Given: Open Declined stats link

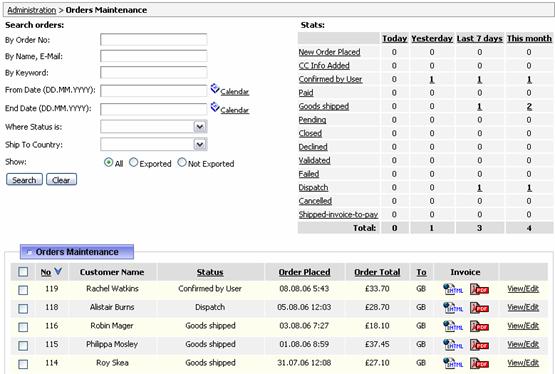Looking at the screenshot, I should tap(313, 147).
